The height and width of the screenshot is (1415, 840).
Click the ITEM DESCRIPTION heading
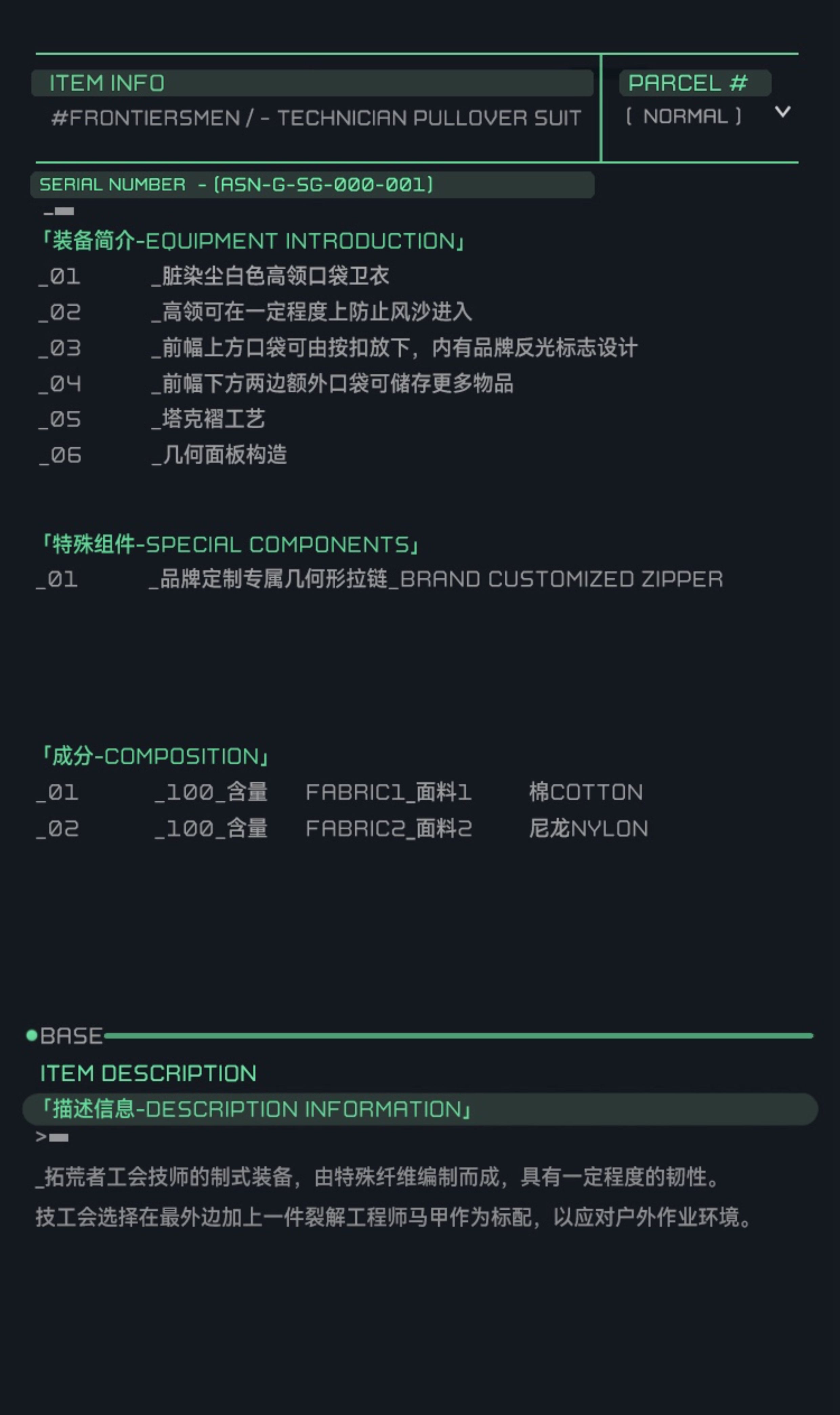148,1073
